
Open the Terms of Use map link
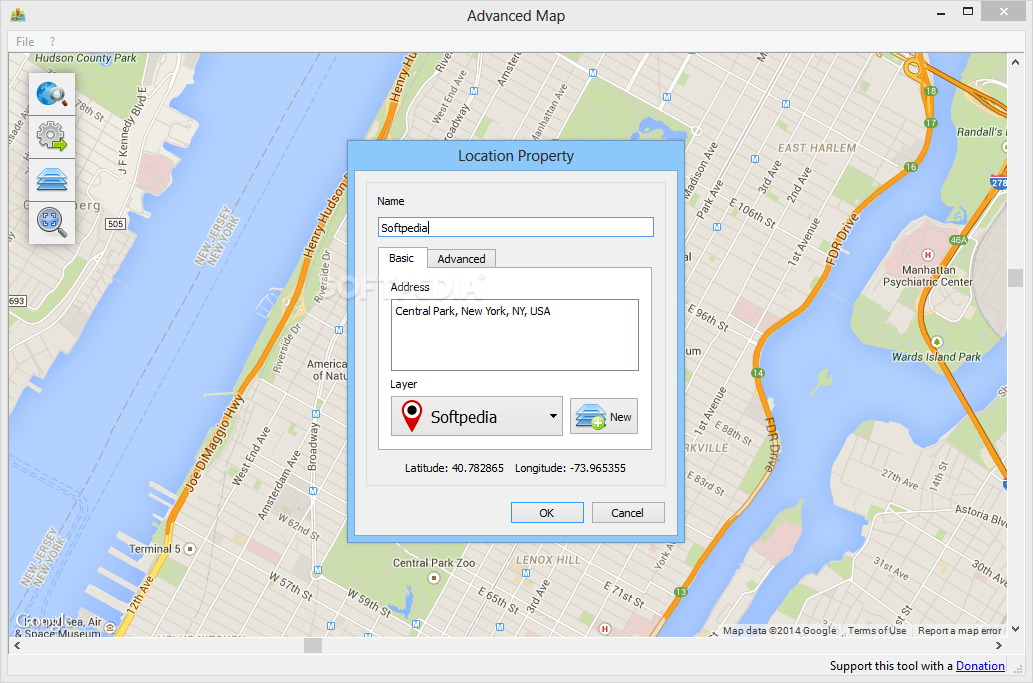[877, 630]
